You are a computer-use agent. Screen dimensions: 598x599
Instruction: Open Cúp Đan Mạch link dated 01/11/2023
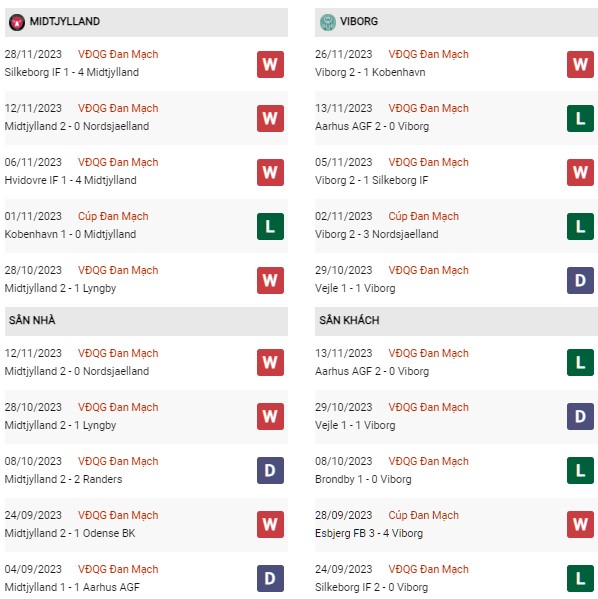pyautogui.click(x=113, y=216)
